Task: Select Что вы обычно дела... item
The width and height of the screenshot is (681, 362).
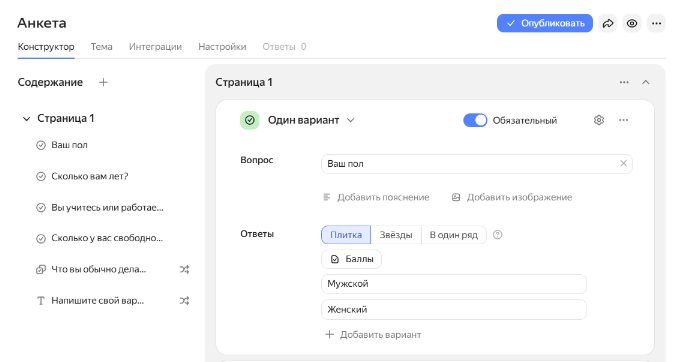Action: click(99, 270)
